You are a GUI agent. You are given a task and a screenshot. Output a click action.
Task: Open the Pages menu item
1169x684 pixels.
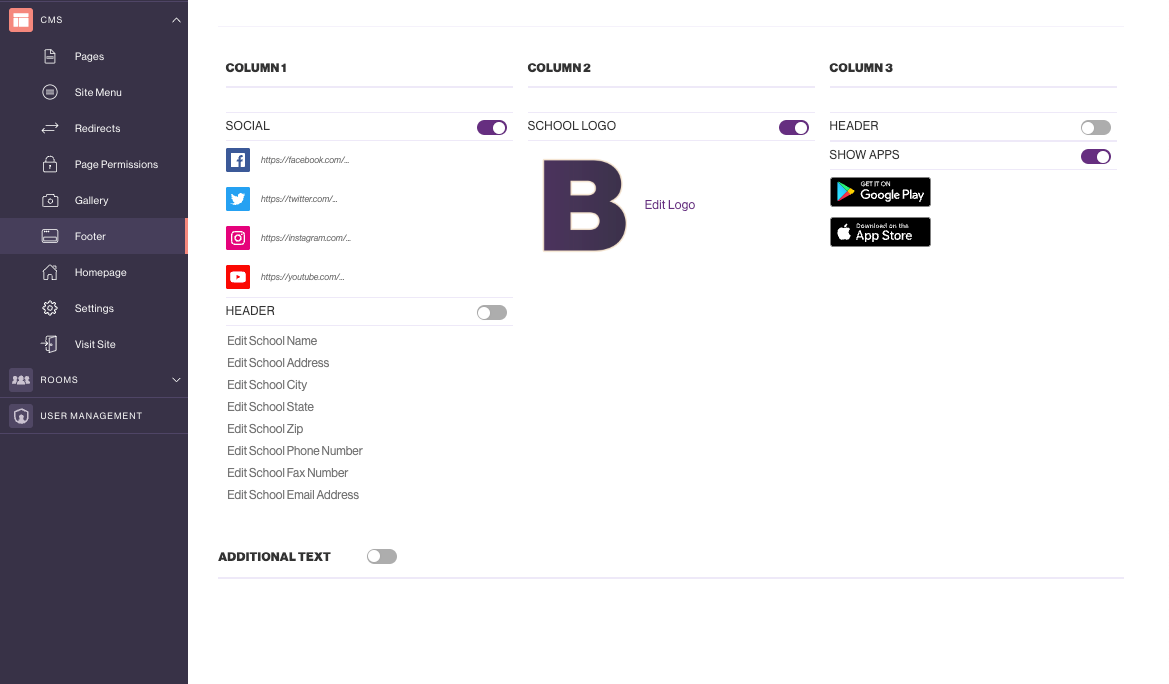click(89, 57)
